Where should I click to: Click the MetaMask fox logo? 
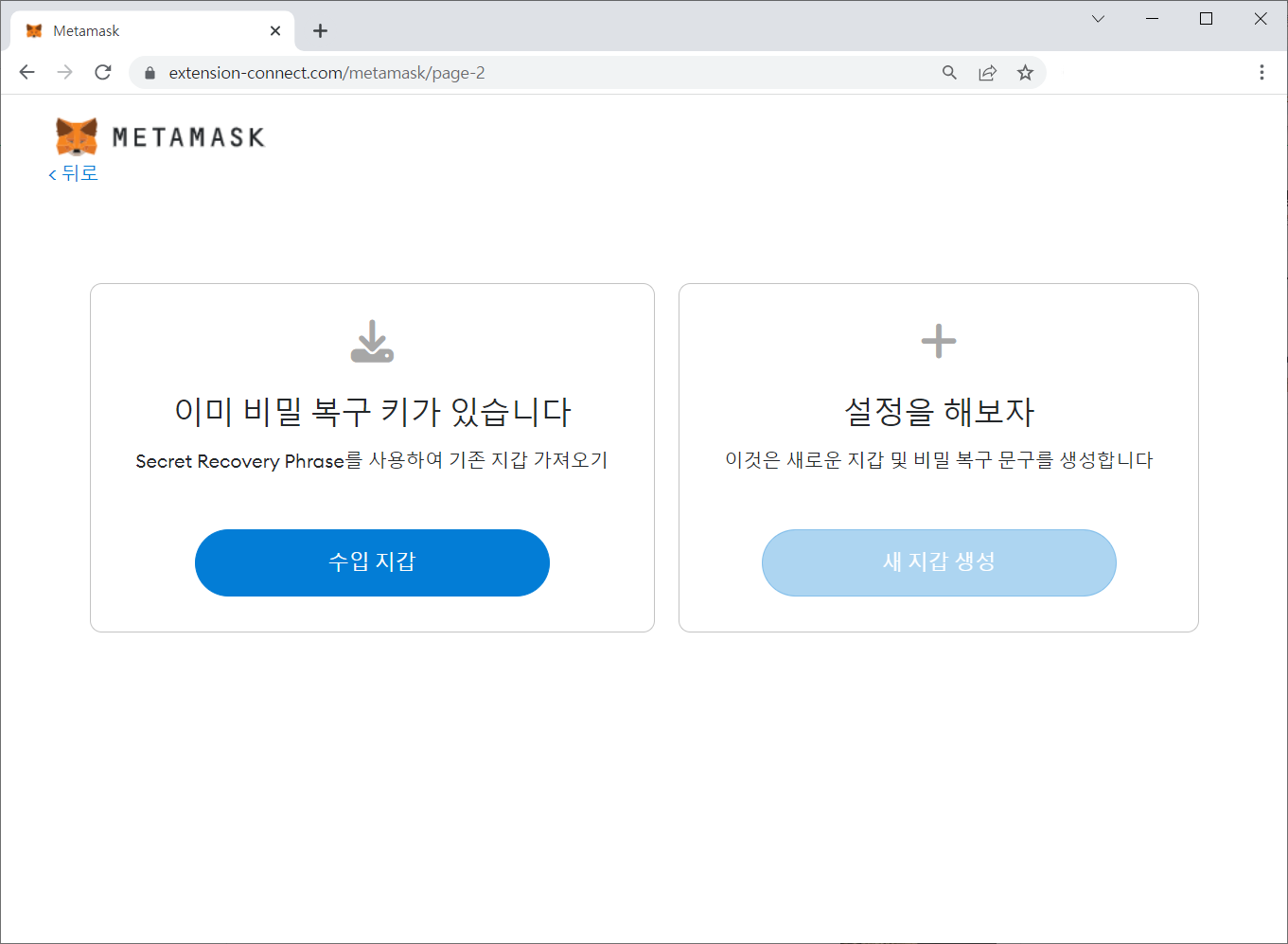77,136
